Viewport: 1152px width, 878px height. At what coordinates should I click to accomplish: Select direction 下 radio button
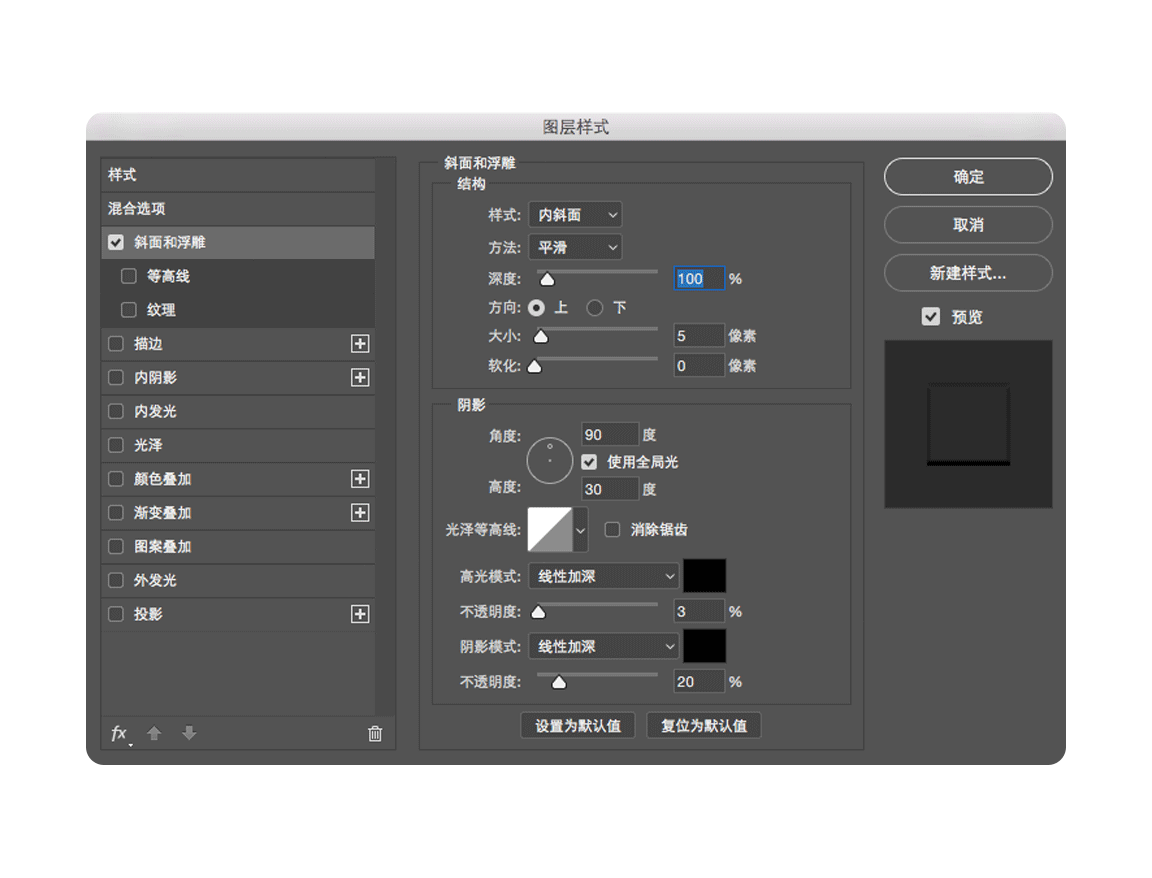click(x=594, y=308)
